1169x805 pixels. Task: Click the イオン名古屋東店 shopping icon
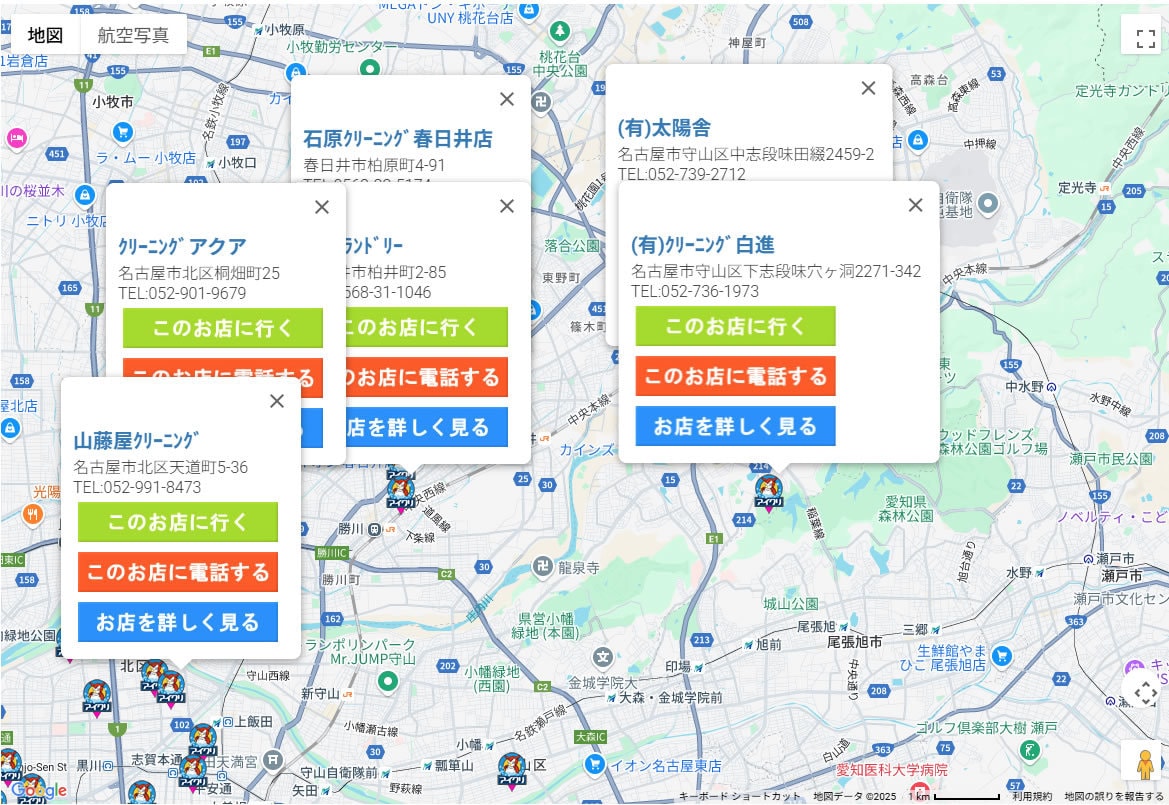pos(594,764)
